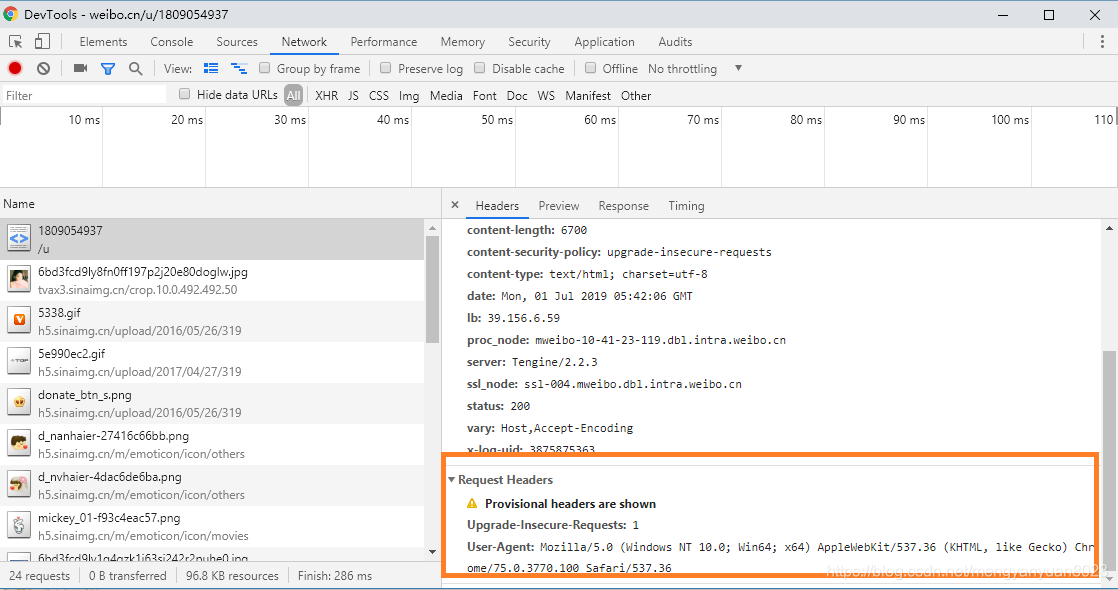The height and width of the screenshot is (590, 1118).
Task: Click the d_nvhaier-4dac6de6ba.png icon
Action: tap(19, 484)
